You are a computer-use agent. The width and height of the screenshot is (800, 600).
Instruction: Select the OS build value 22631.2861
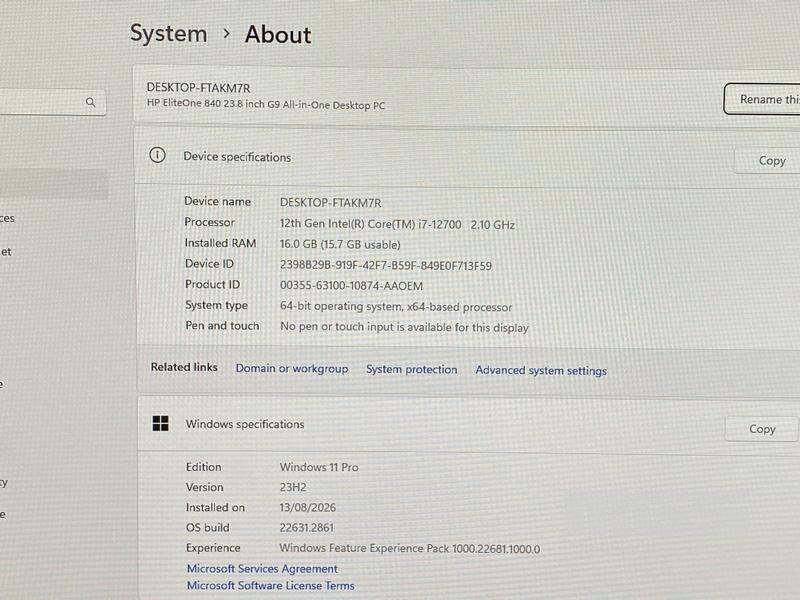point(306,528)
